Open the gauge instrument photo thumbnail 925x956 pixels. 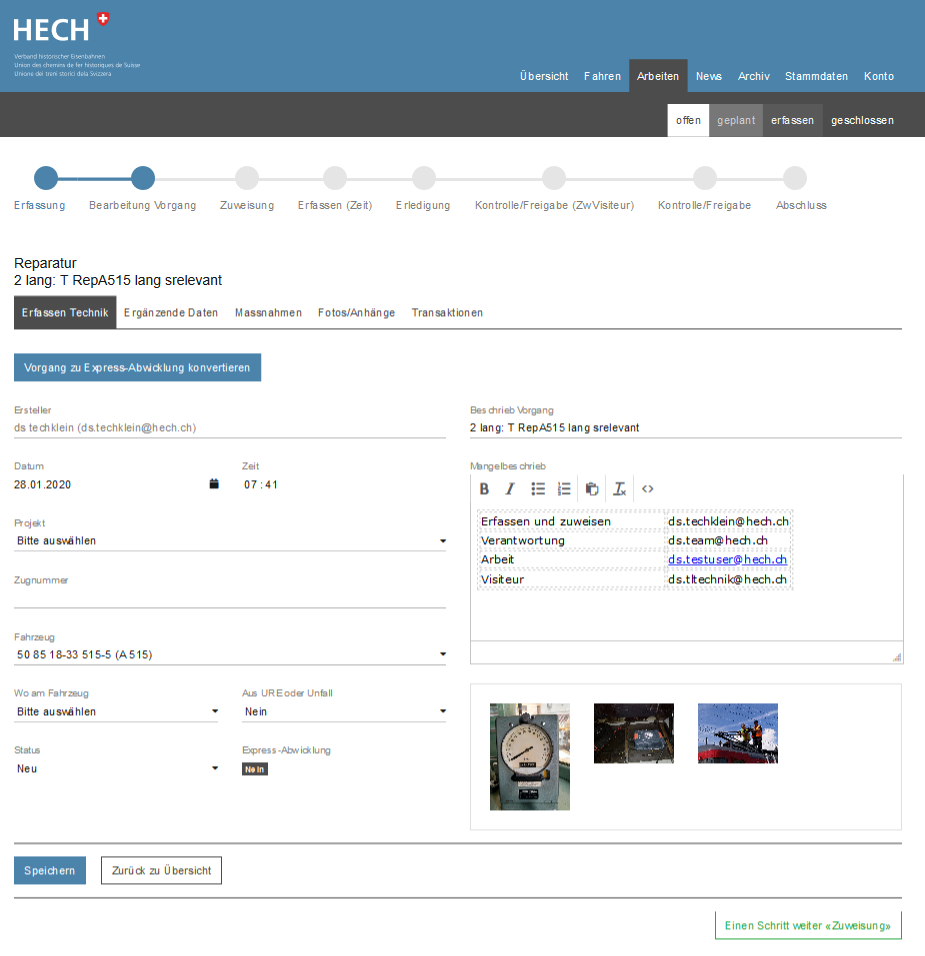coord(530,756)
